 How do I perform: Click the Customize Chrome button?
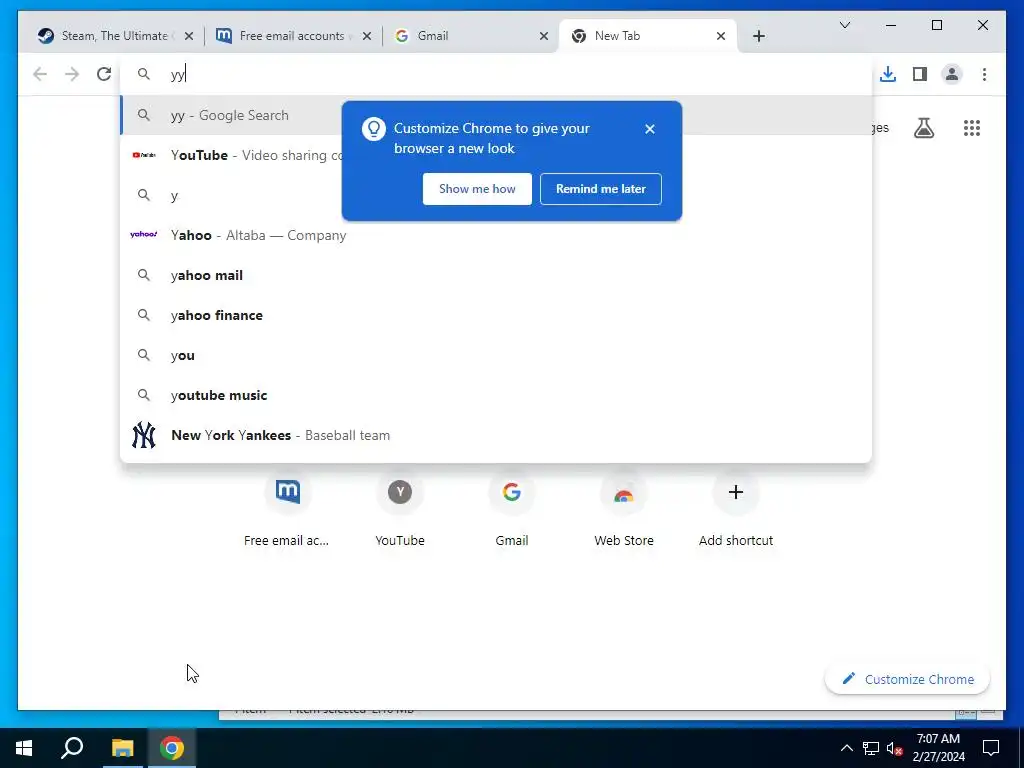click(x=908, y=679)
